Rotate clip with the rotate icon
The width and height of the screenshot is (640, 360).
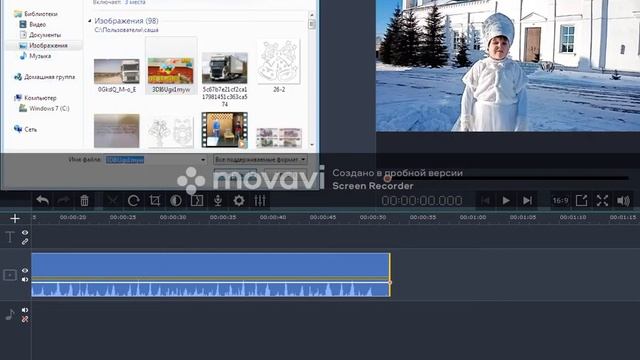click(x=133, y=200)
